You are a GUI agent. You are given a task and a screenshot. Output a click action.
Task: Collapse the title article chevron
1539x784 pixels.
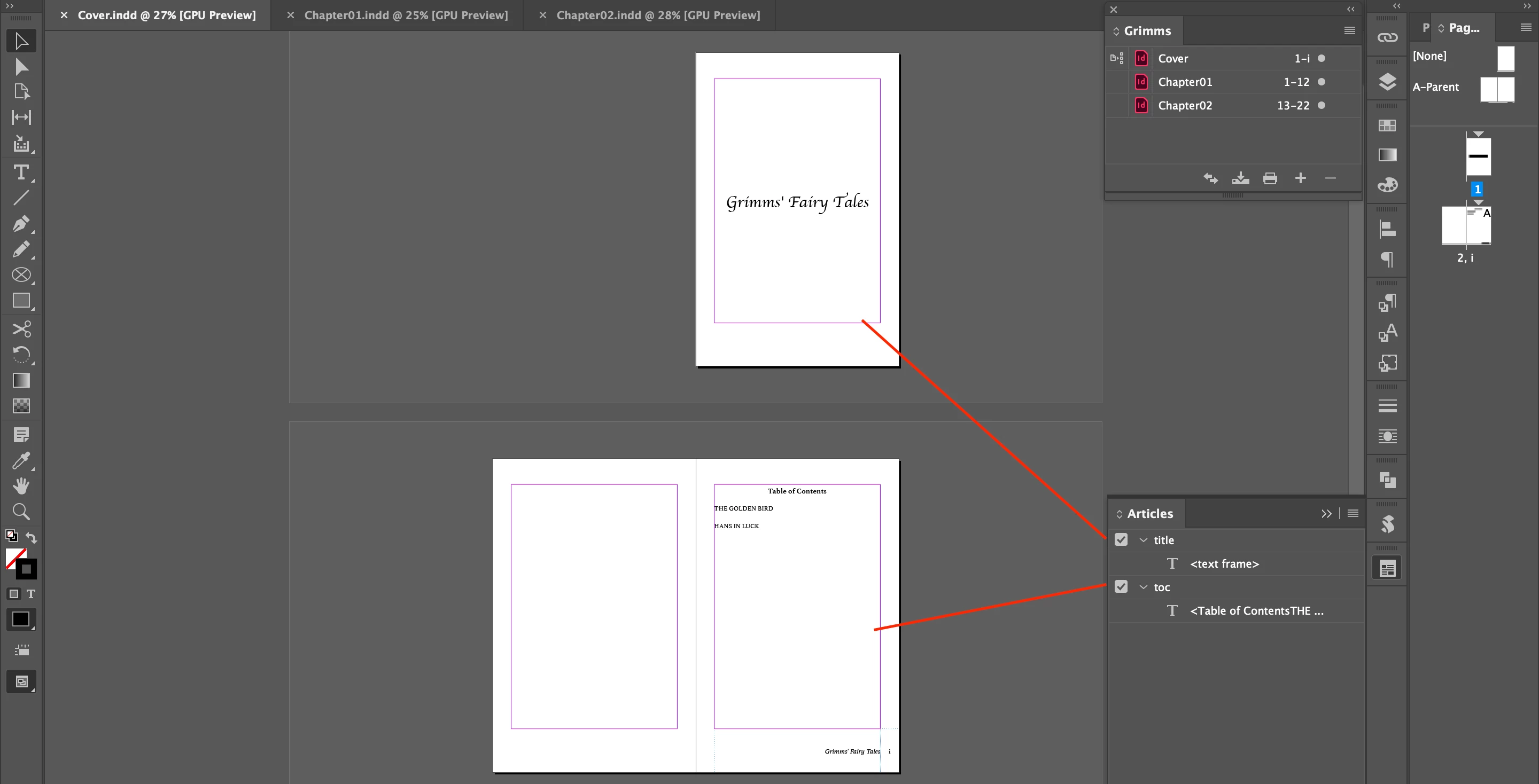click(1144, 540)
